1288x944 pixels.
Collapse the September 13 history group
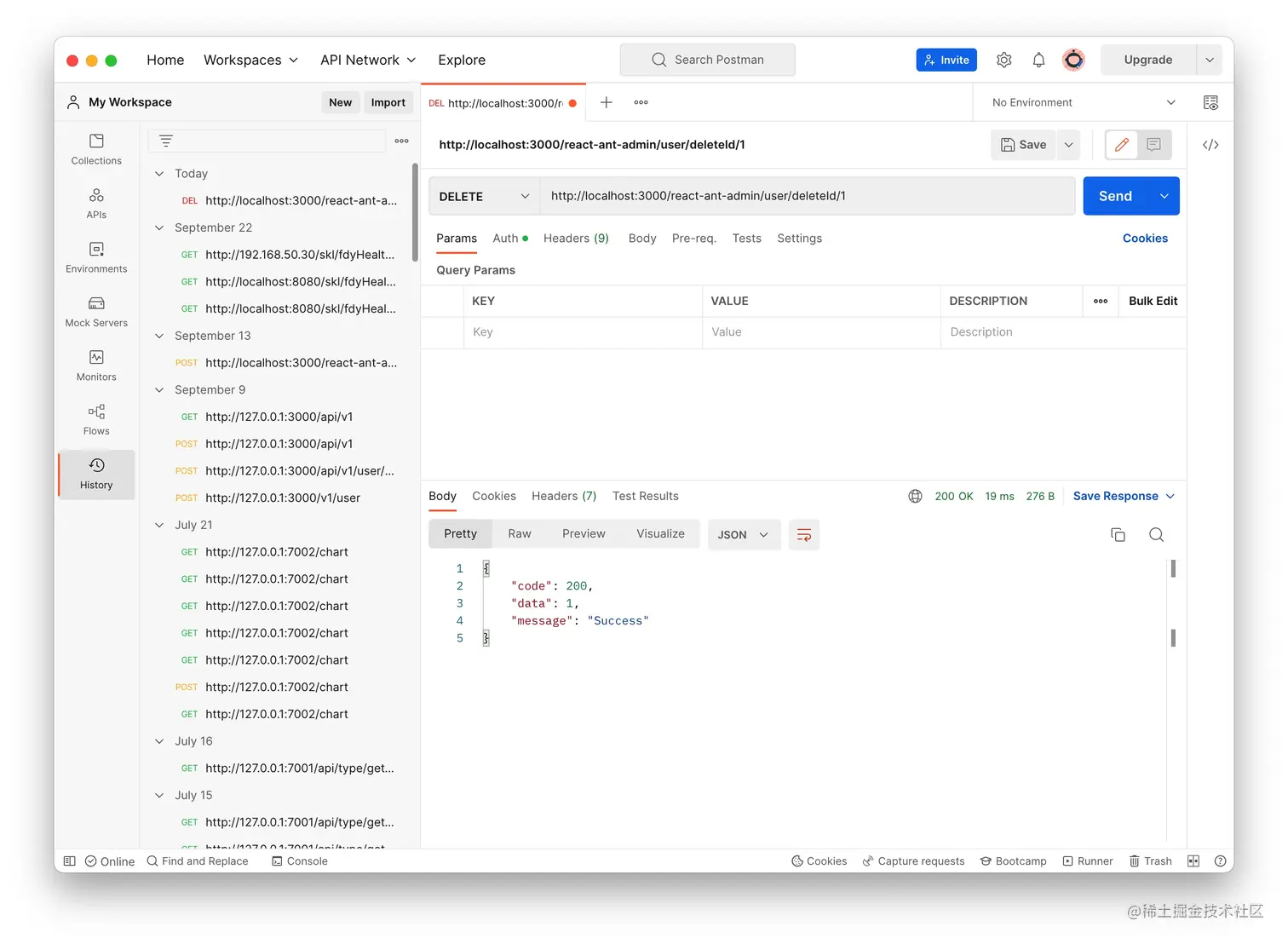pyautogui.click(x=159, y=336)
